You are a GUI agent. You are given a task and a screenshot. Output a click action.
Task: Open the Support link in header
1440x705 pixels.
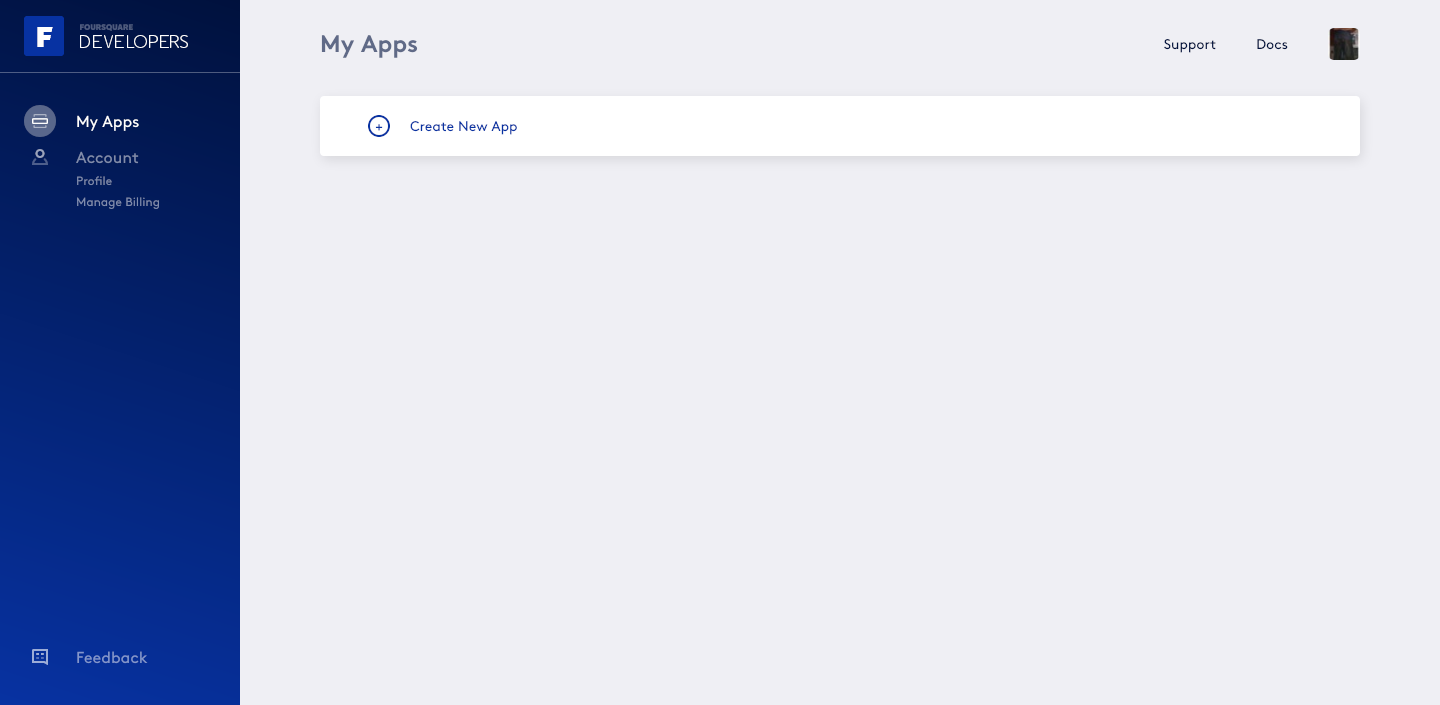coord(1189,45)
